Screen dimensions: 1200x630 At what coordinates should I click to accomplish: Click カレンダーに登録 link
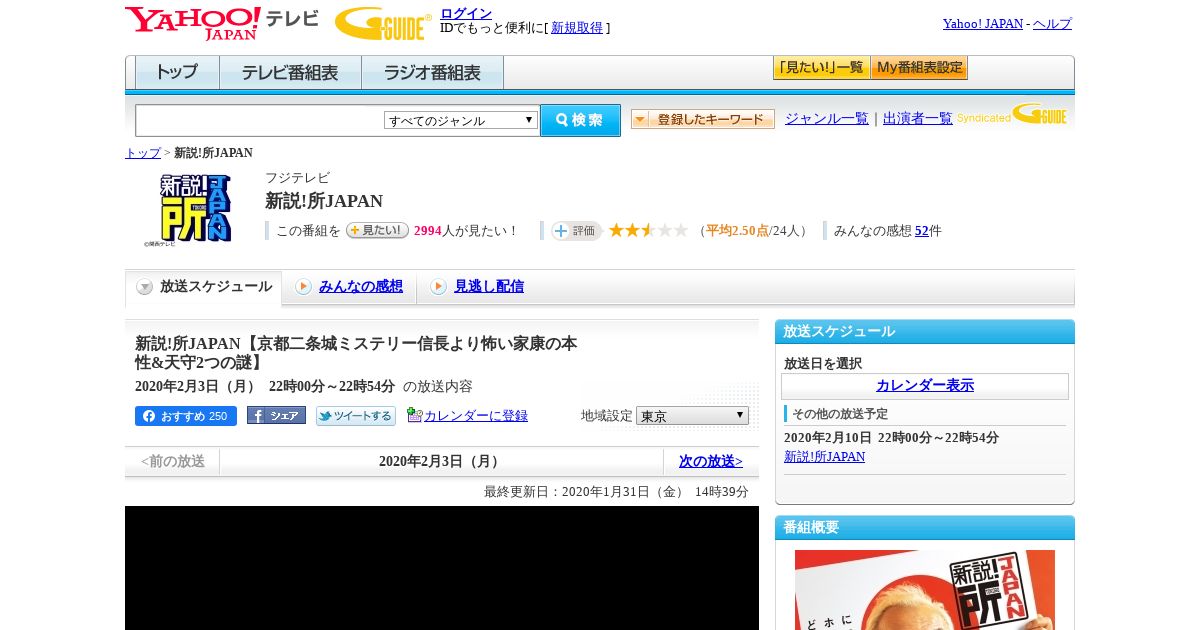(x=476, y=416)
